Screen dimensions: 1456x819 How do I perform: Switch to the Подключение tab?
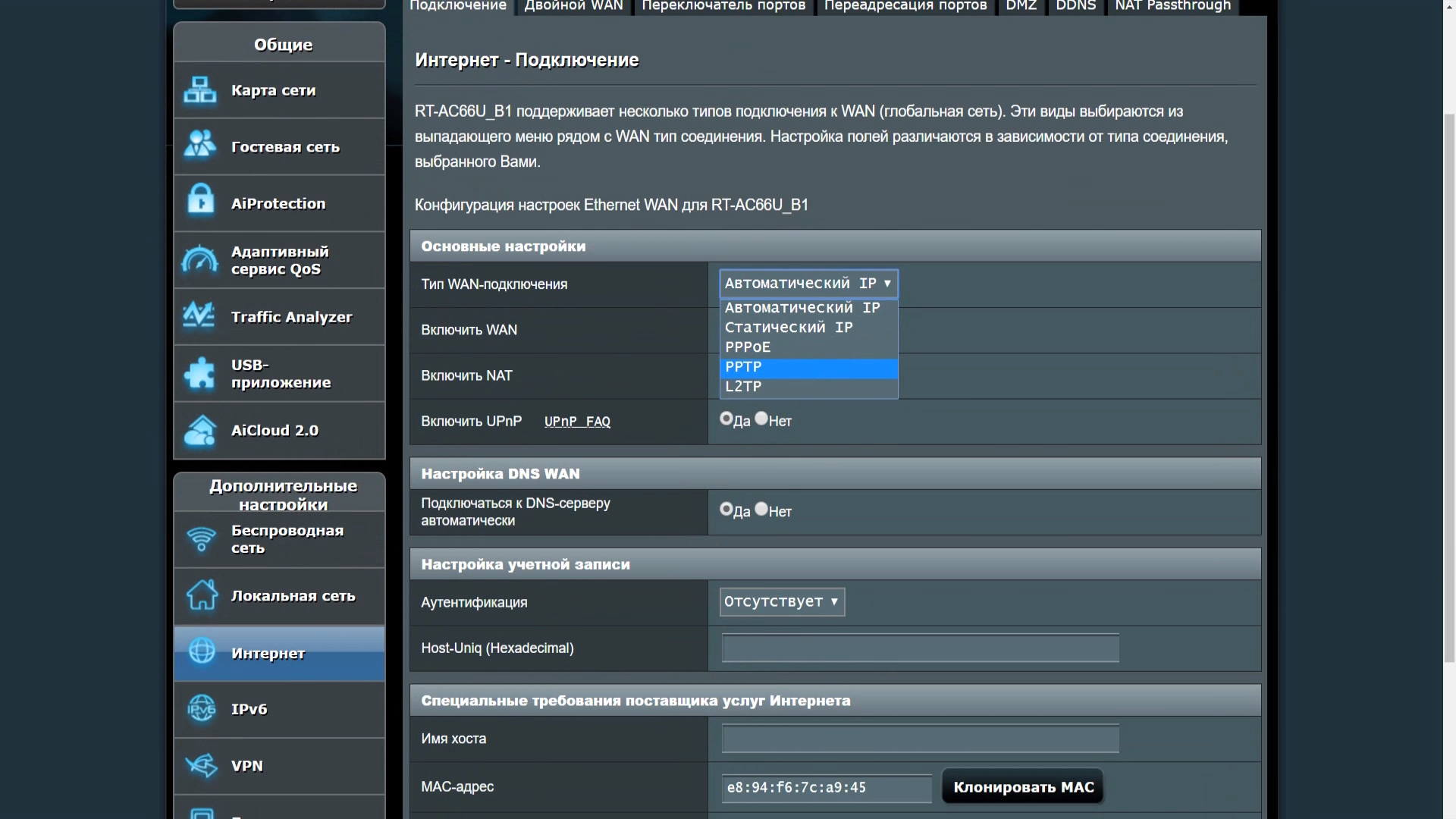[x=458, y=6]
